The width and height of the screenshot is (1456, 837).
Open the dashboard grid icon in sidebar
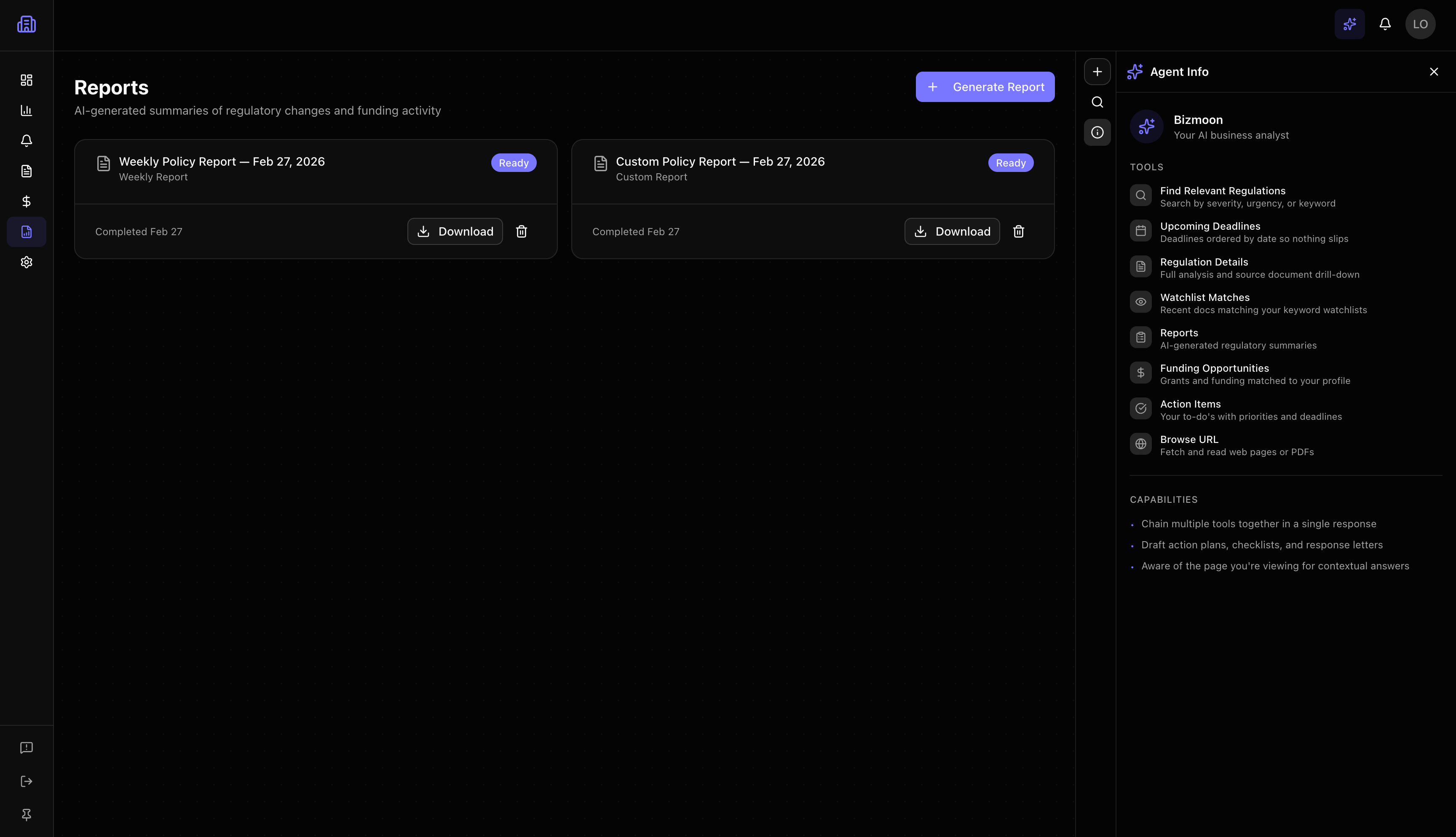(27, 80)
